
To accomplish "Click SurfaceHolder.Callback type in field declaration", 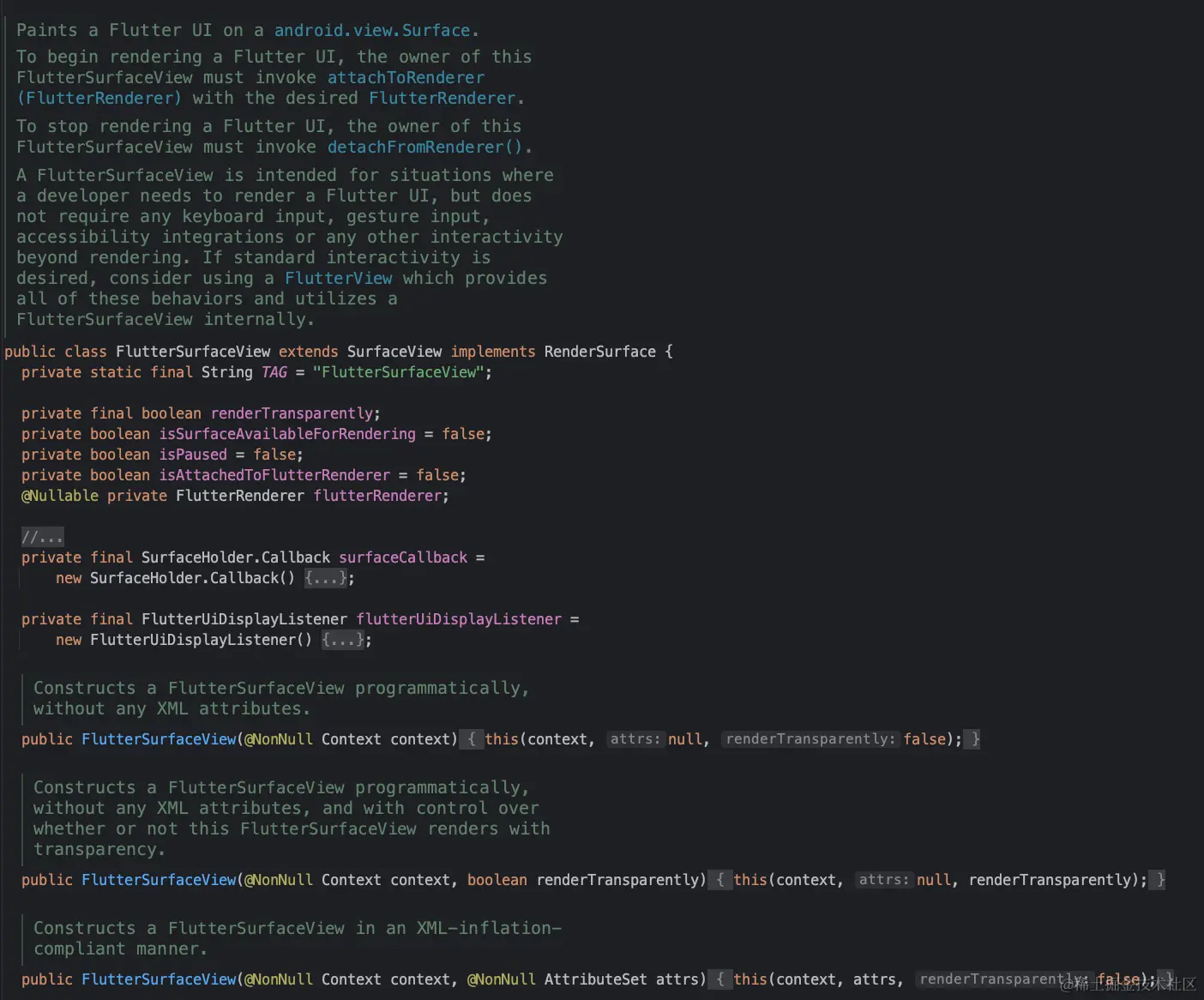I will (x=236, y=557).
